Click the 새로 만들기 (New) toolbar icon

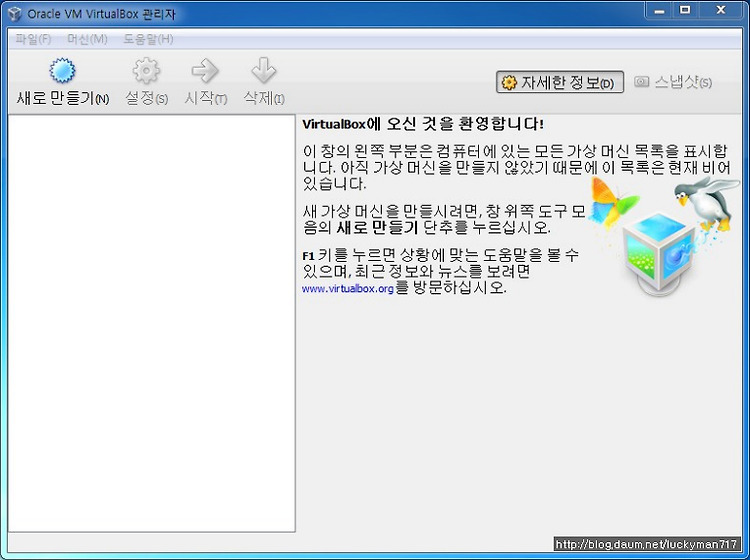tap(62, 71)
